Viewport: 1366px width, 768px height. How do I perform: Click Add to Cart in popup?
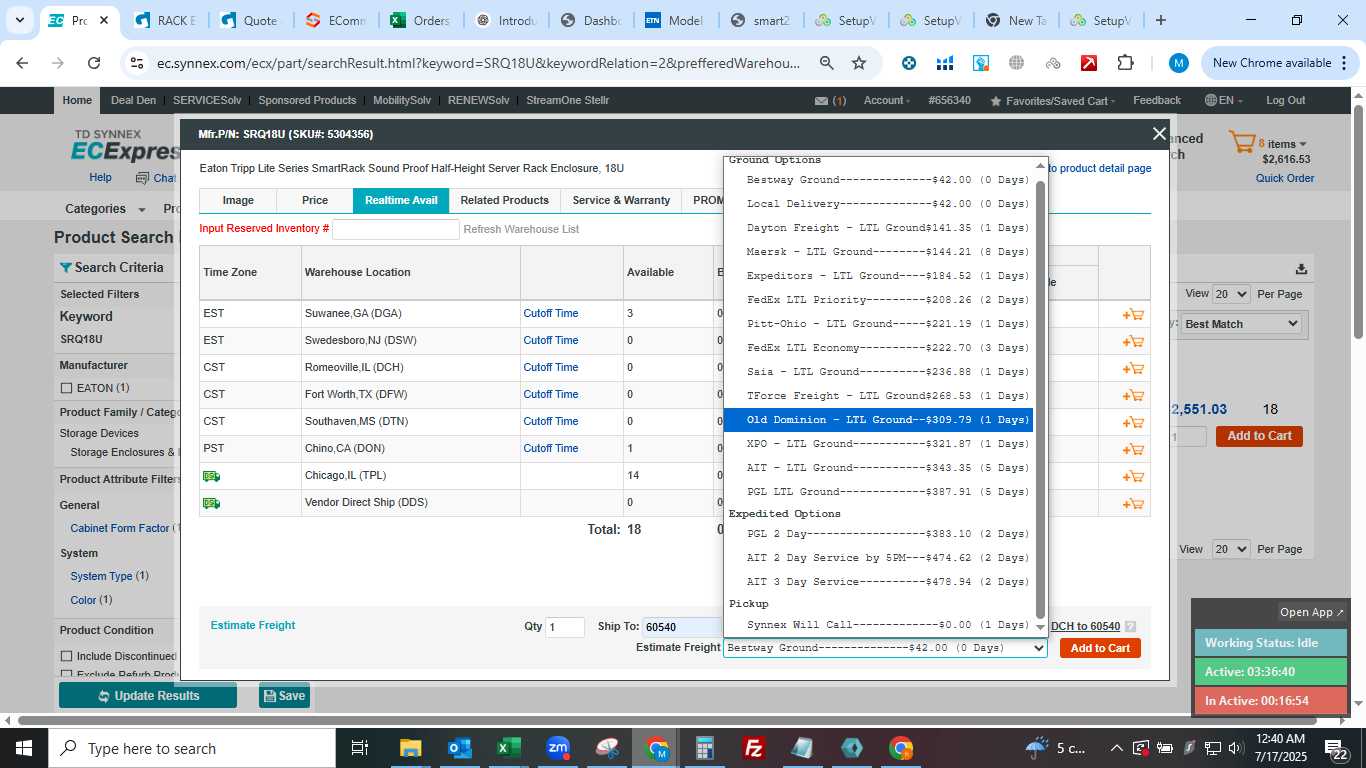click(1100, 648)
